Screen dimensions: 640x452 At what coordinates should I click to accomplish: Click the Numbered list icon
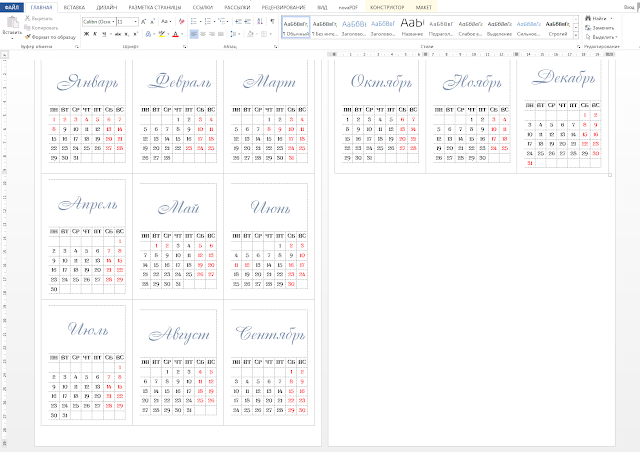click(208, 22)
